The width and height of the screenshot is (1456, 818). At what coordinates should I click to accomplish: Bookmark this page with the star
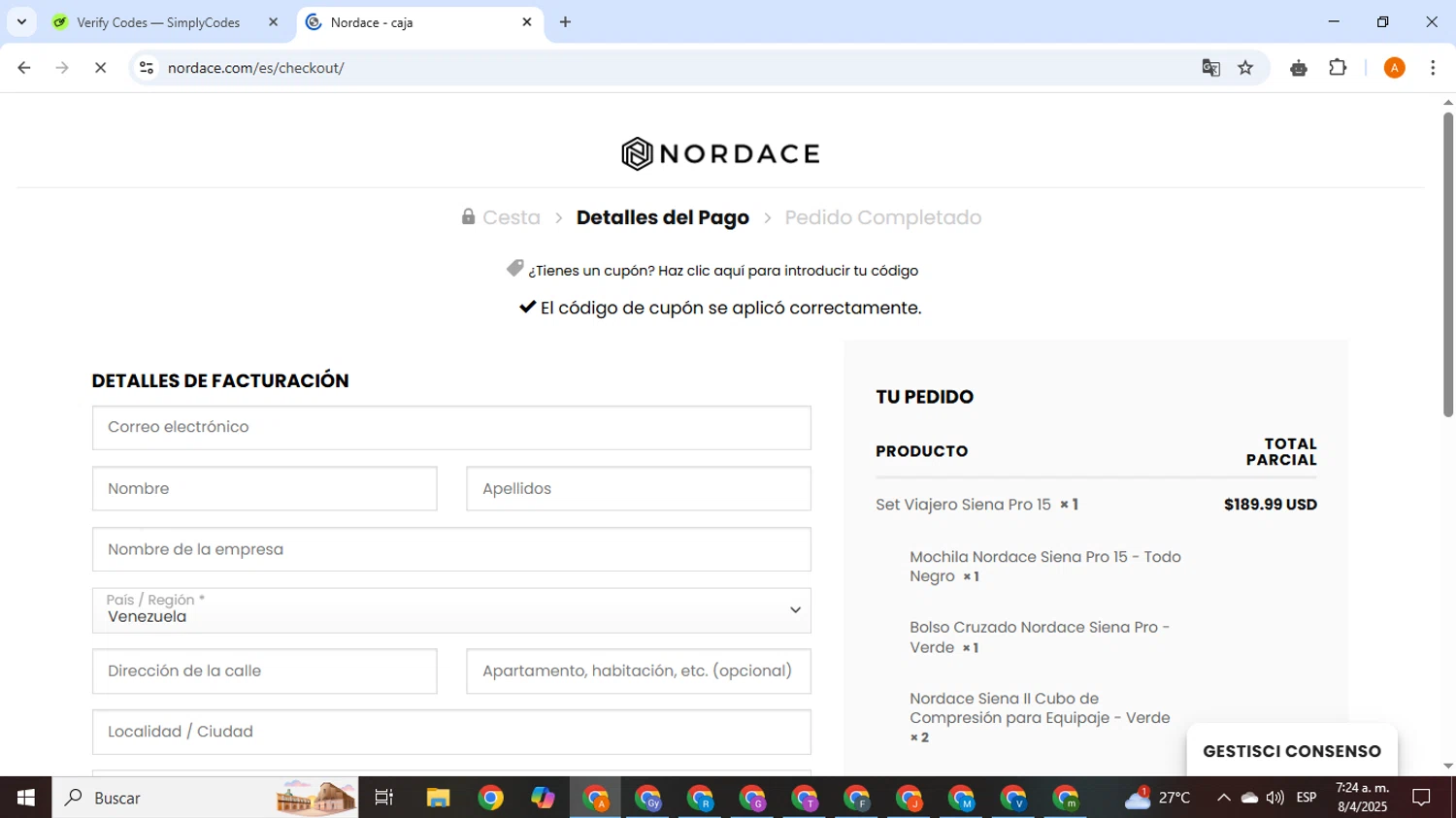(x=1245, y=68)
